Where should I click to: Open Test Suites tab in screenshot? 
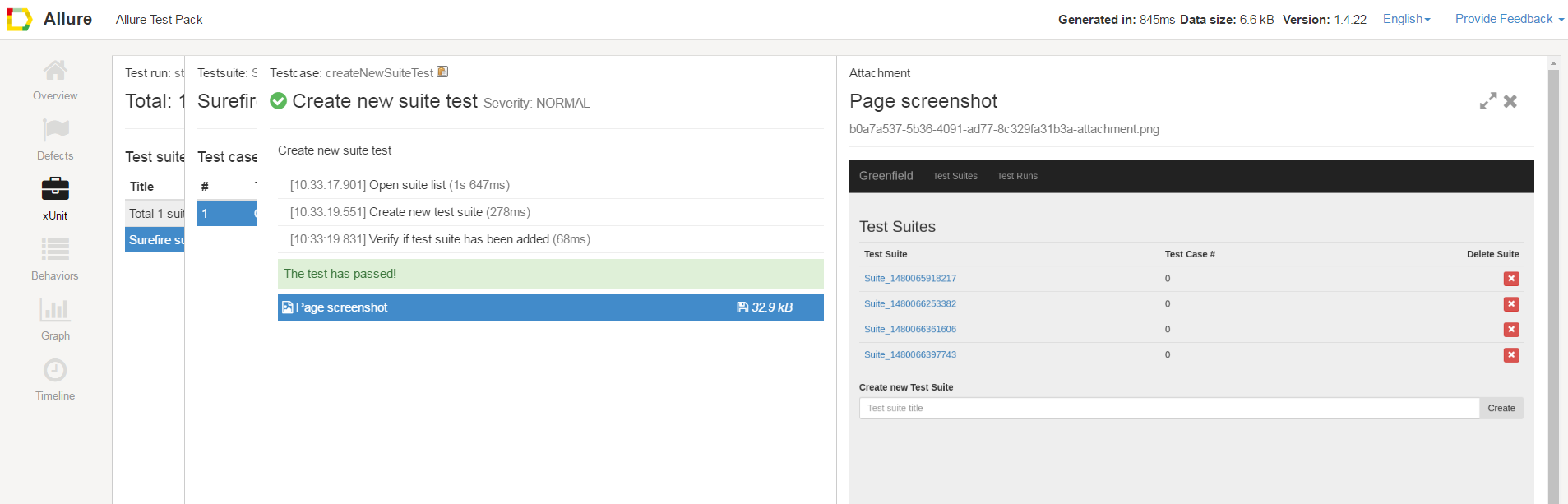(x=955, y=176)
